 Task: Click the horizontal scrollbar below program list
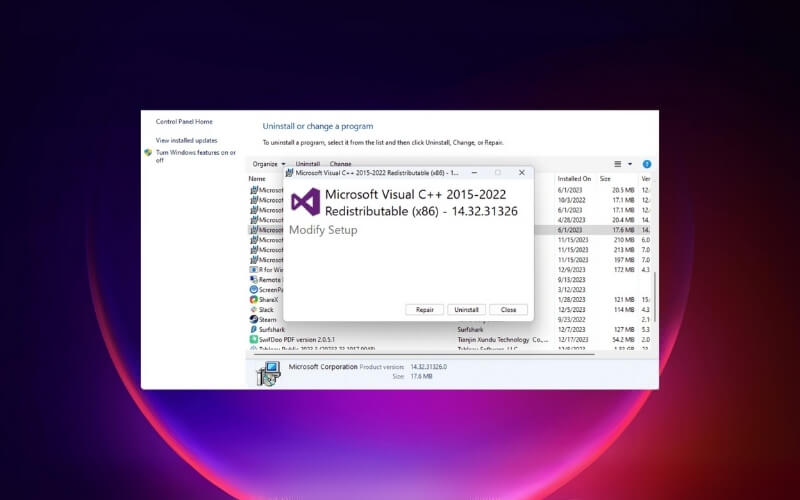[x=423, y=354]
